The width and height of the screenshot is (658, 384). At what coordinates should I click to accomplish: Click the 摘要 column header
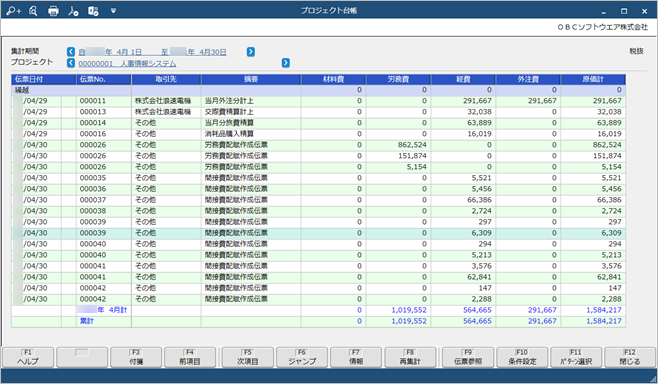(251, 79)
